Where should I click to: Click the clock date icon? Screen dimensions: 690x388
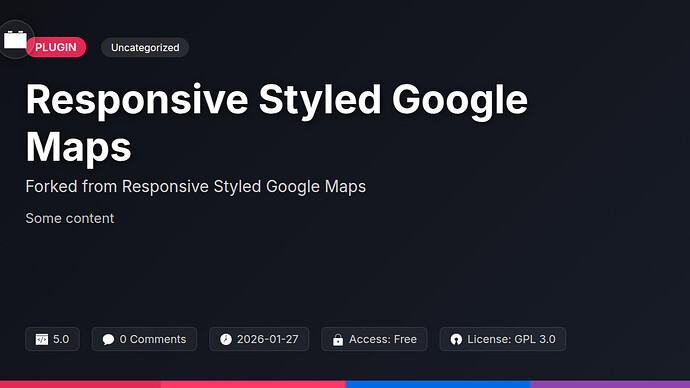(226, 339)
